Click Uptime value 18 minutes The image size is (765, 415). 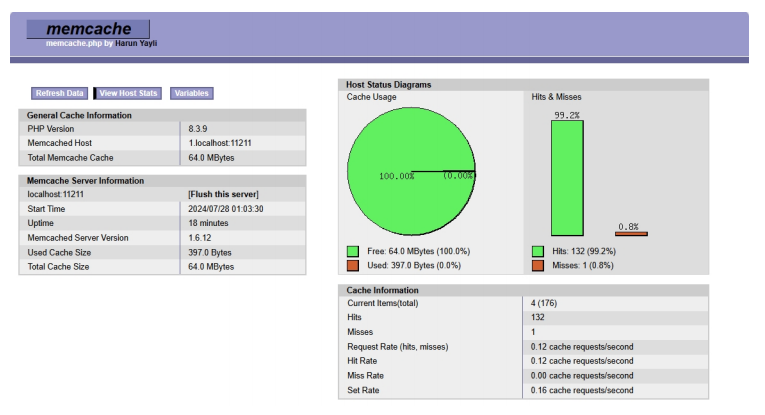[208, 223]
